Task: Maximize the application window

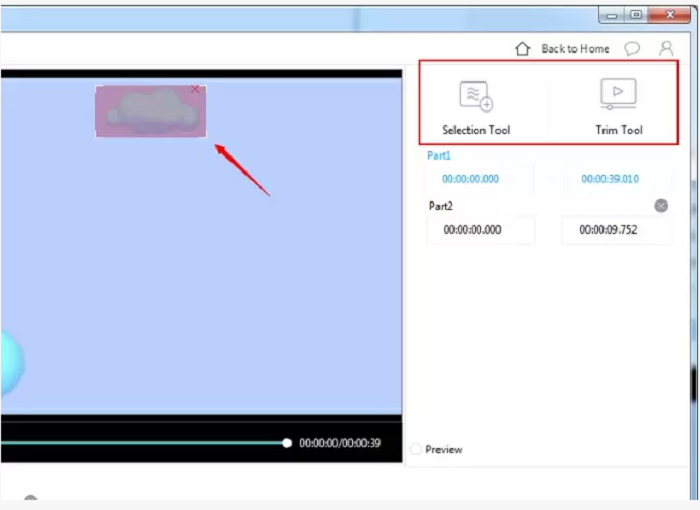Action: (x=636, y=15)
